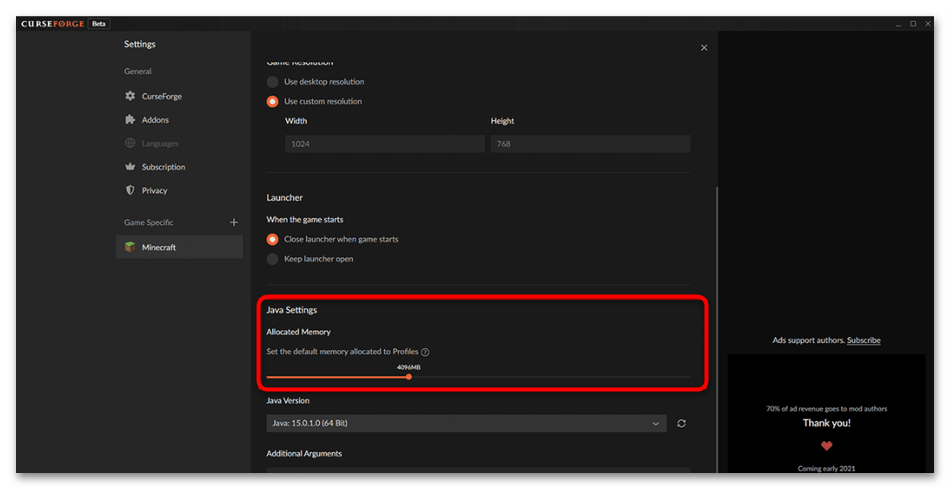This screenshot has height=489, width=950.
Task: Open Privacy shield icon
Action: click(x=130, y=190)
